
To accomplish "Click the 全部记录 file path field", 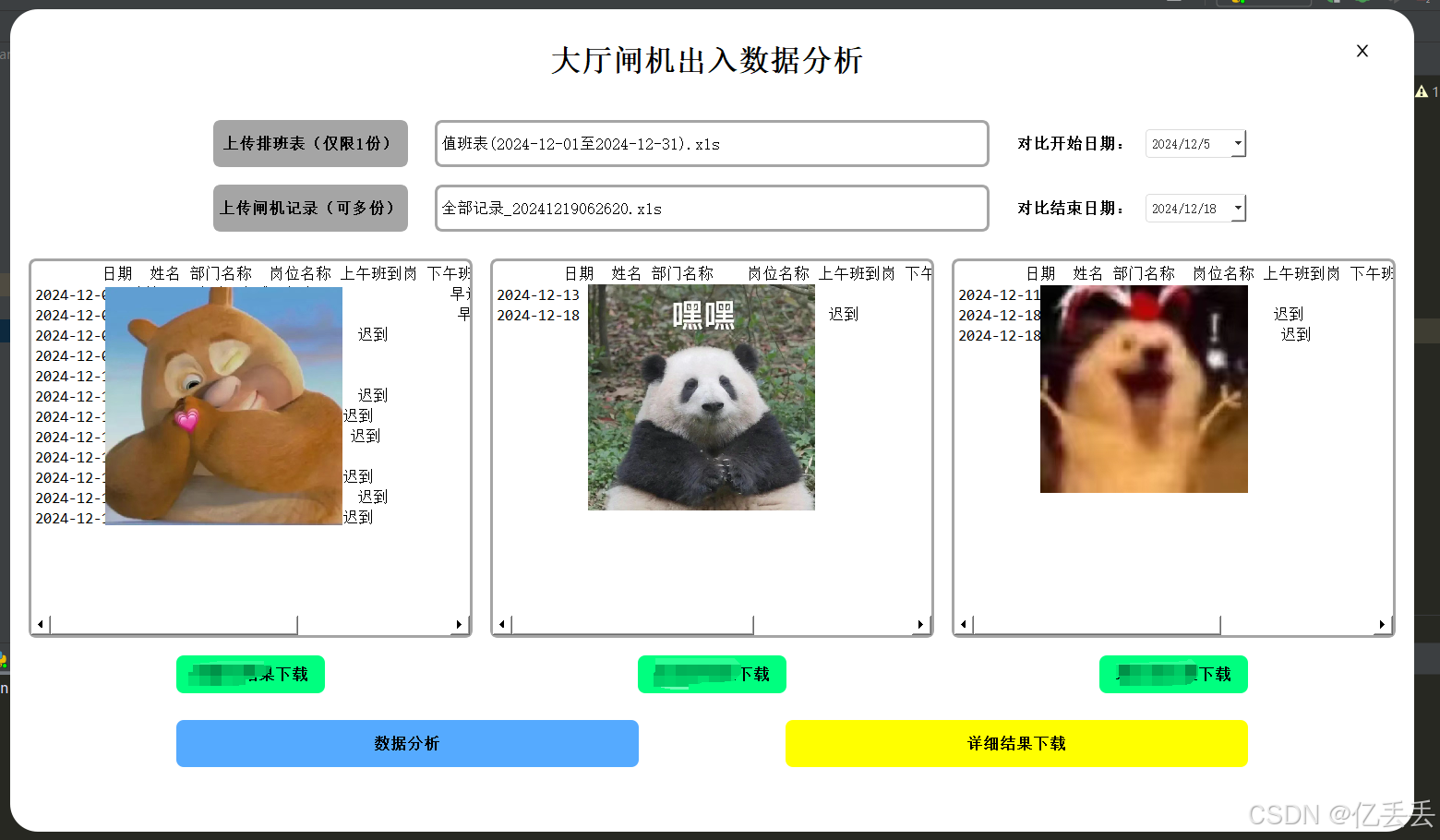I will (712, 208).
